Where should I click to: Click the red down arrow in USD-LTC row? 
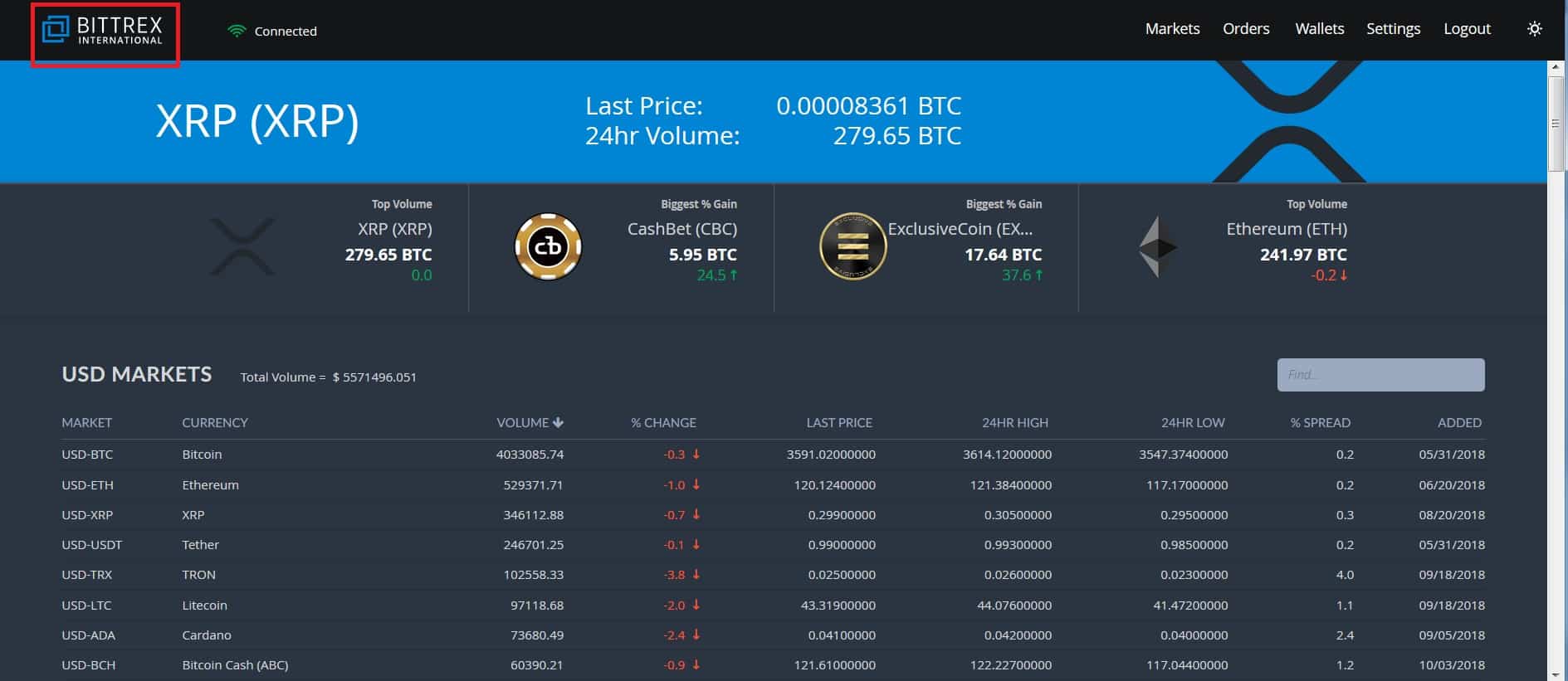point(696,606)
